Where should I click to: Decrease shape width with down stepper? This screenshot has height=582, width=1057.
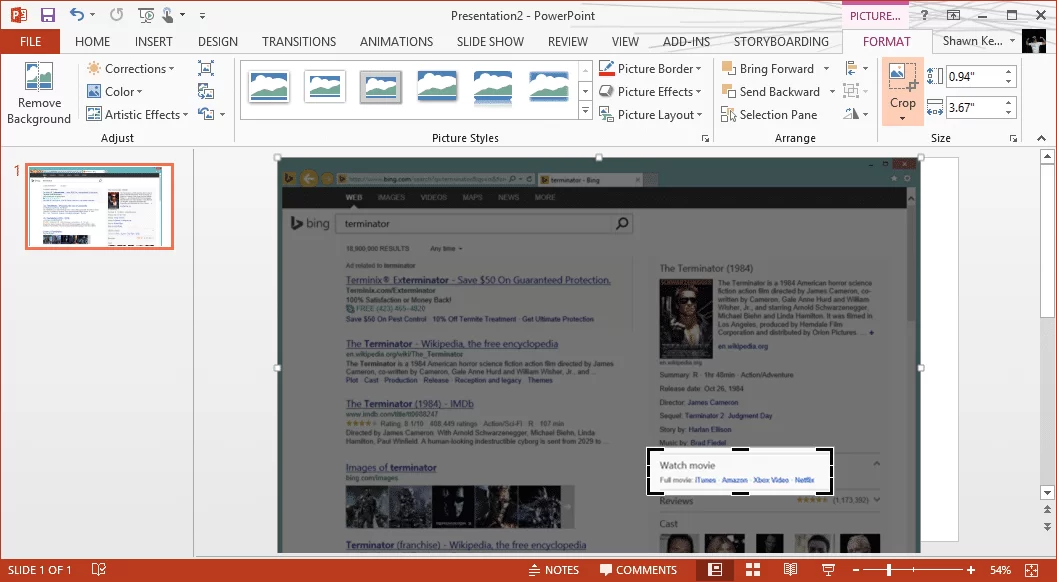tap(1008, 112)
